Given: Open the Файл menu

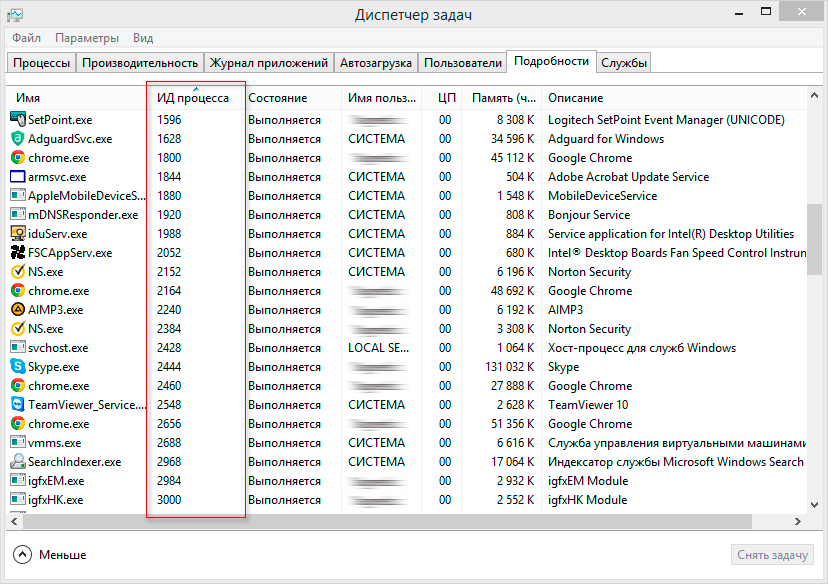Looking at the screenshot, I should tap(26, 38).
